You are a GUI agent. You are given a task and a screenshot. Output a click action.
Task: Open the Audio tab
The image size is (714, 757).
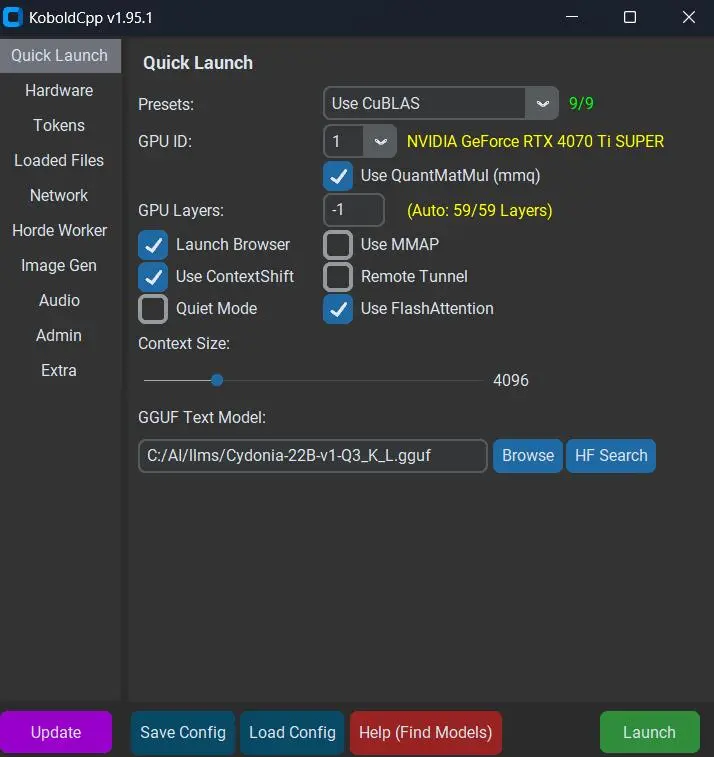pos(59,300)
